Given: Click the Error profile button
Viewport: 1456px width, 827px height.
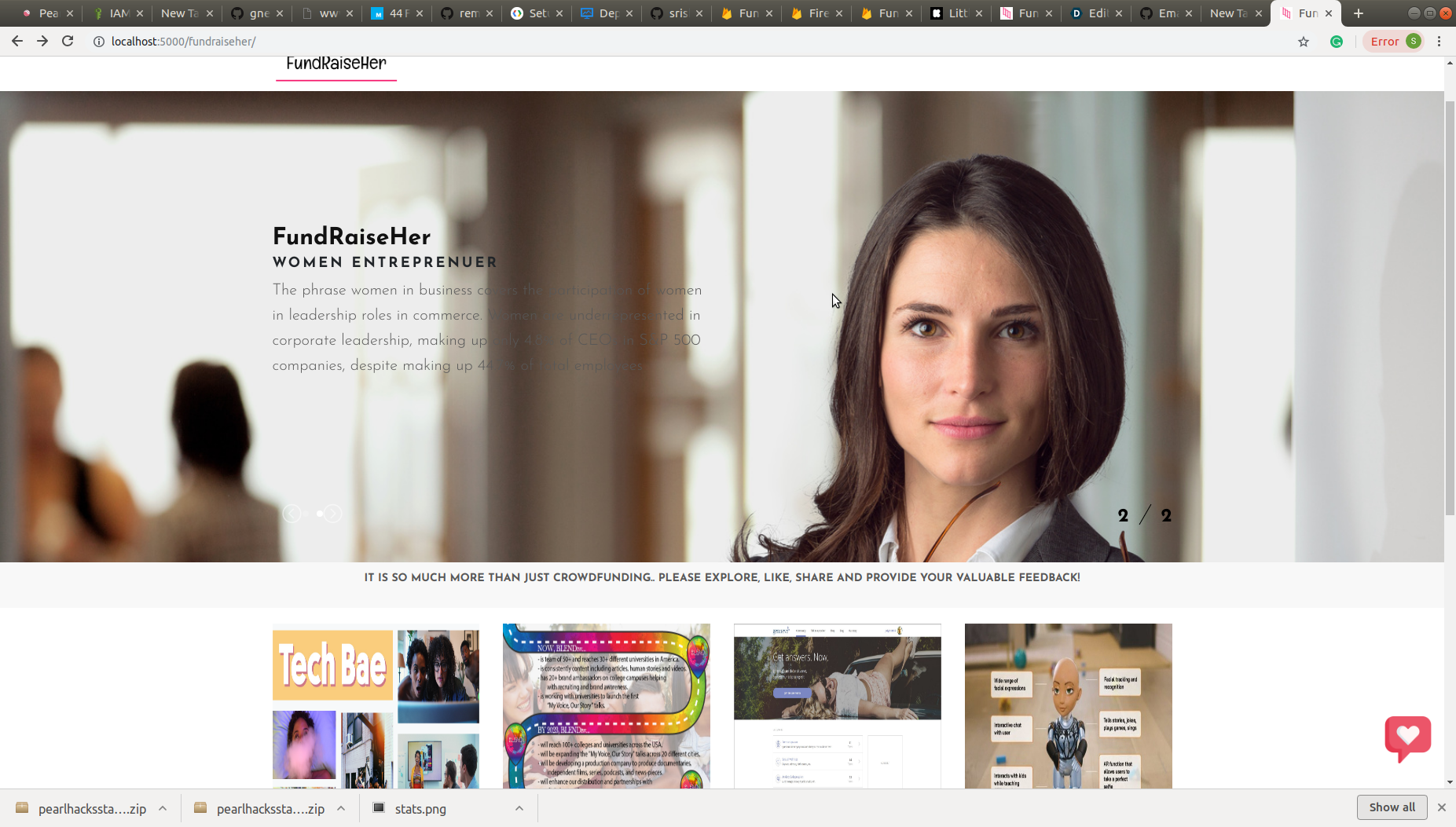Looking at the screenshot, I should (1395, 42).
